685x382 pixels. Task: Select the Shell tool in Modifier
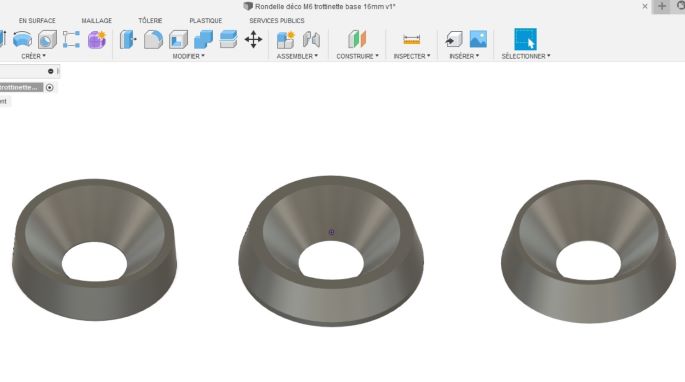(x=178, y=39)
